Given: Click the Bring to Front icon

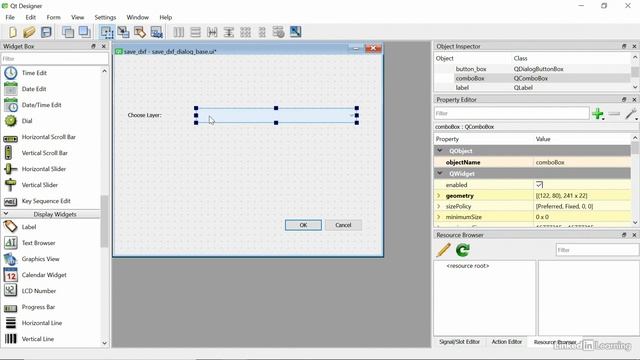Looking at the screenshot, I should coord(84,32).
